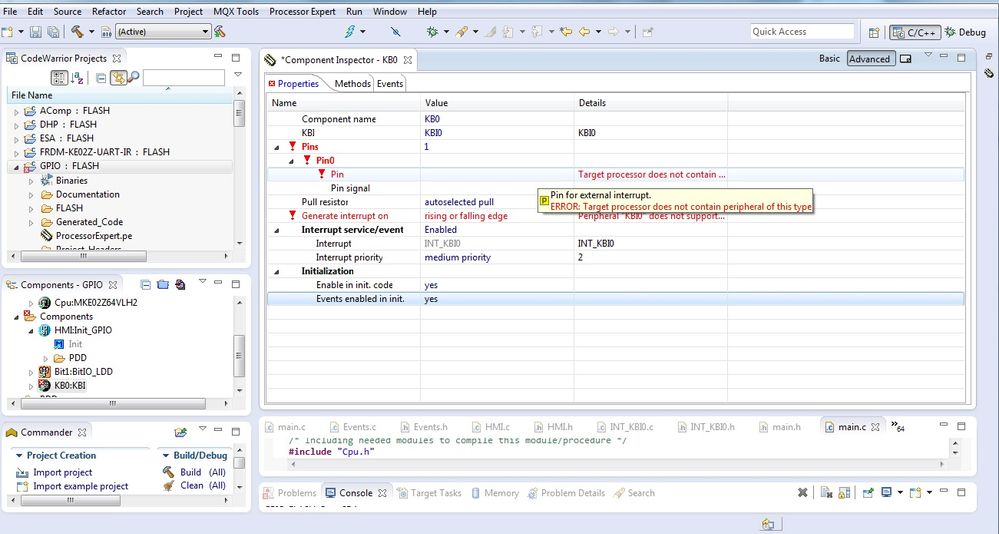
Task: Expand the Bit1:BitIO_LDD component
Action: coord(31,372)
